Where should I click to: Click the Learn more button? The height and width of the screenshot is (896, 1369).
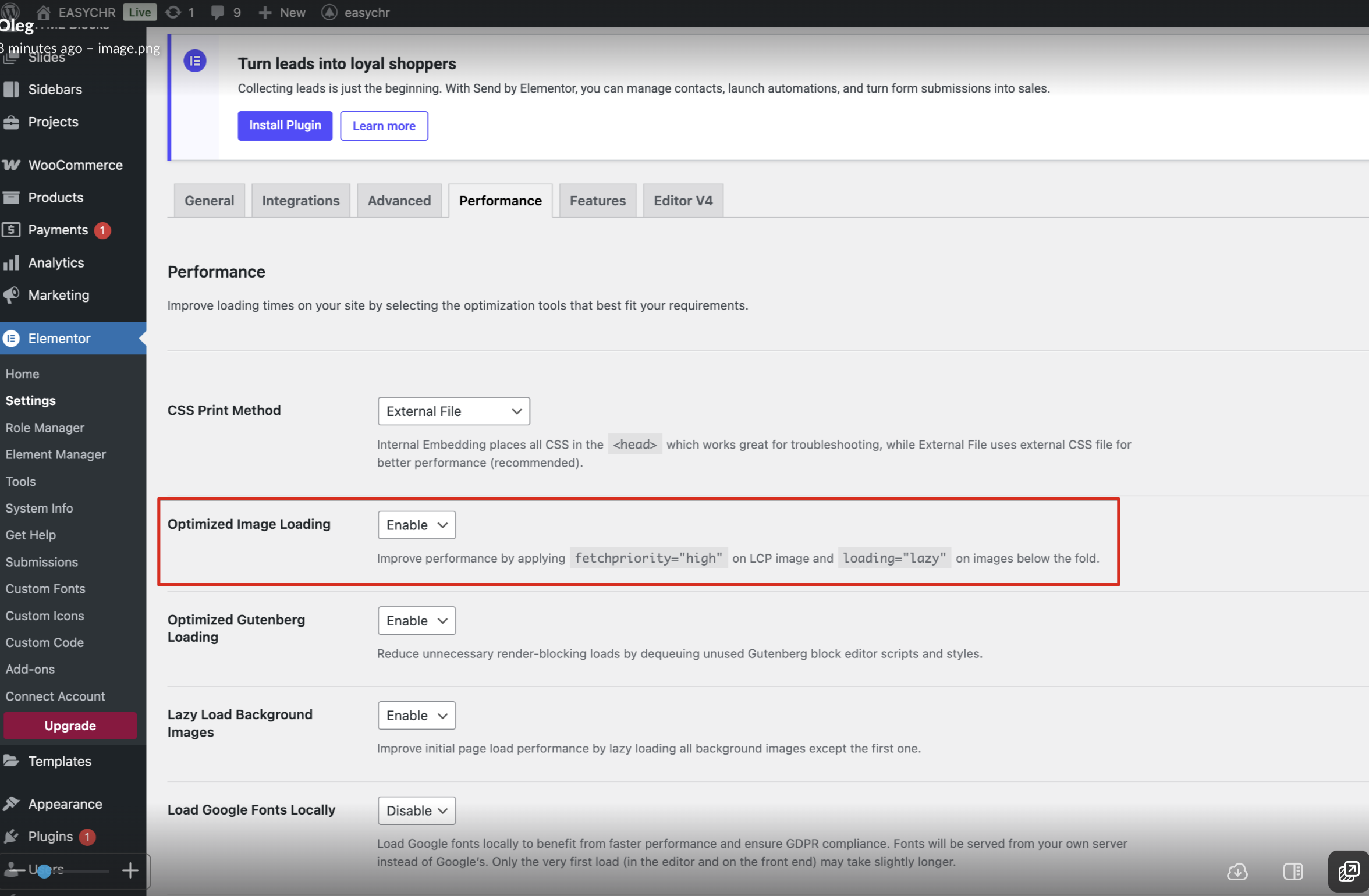384,126
